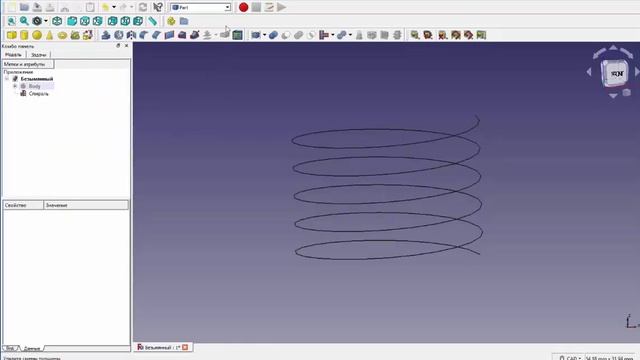The height and width of the screenshot is (360, 640).
Task: Collapse the Безымянный document node
Action: [7, 78]
